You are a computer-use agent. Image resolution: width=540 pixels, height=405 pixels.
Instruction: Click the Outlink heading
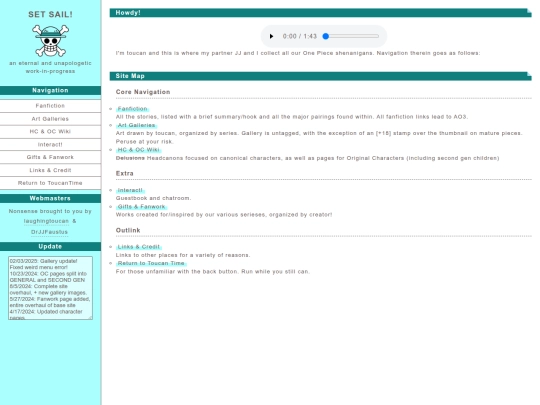(x=128, y=230)
